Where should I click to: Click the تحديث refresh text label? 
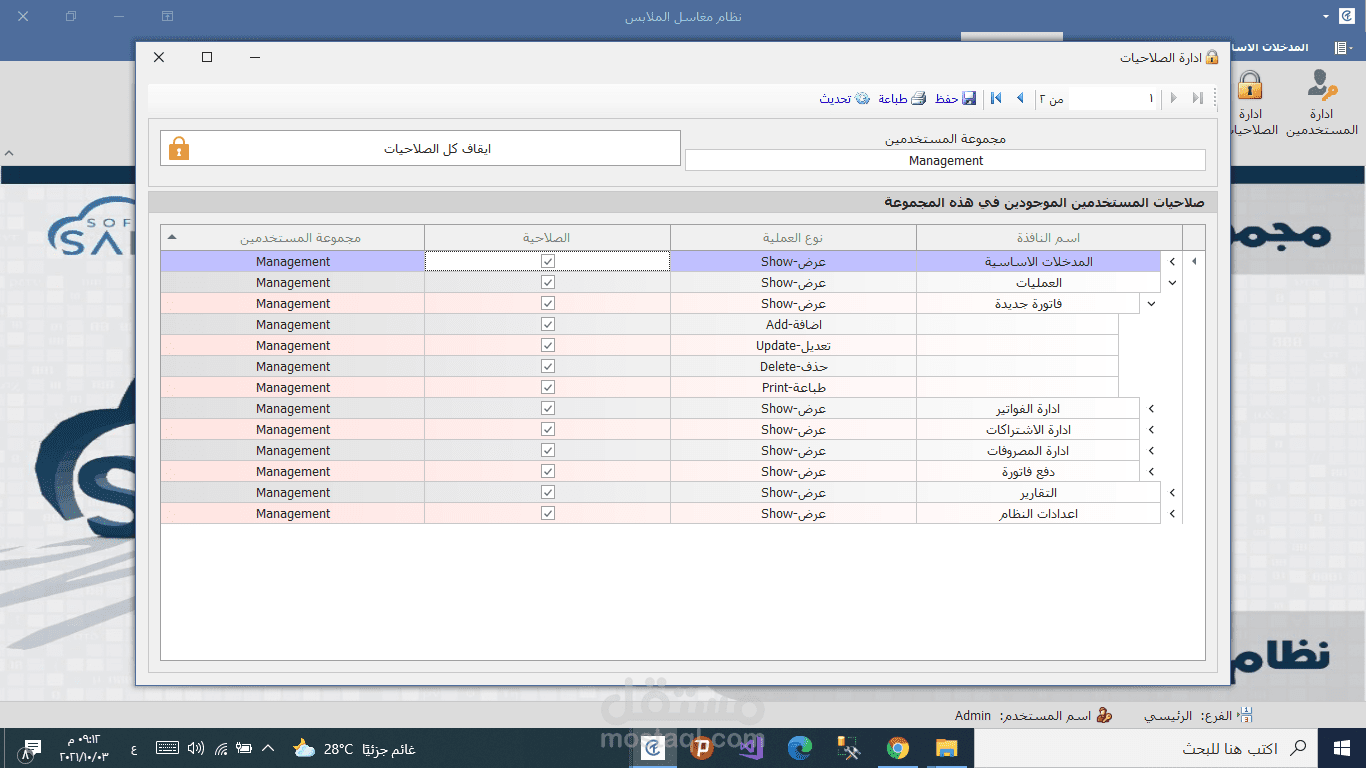[x=835, y=98]
